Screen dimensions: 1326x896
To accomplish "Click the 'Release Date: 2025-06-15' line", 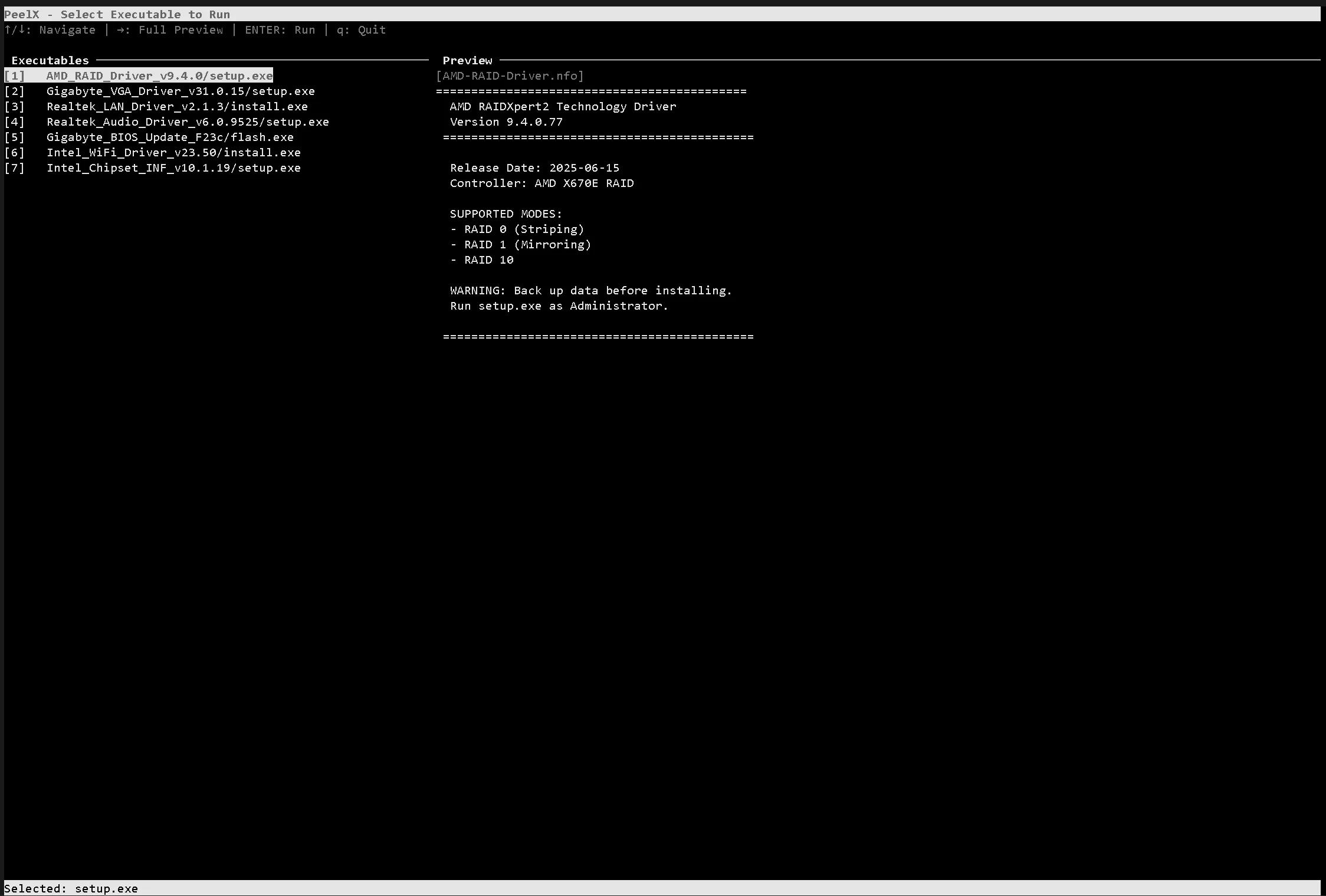I will pos(534,168).
